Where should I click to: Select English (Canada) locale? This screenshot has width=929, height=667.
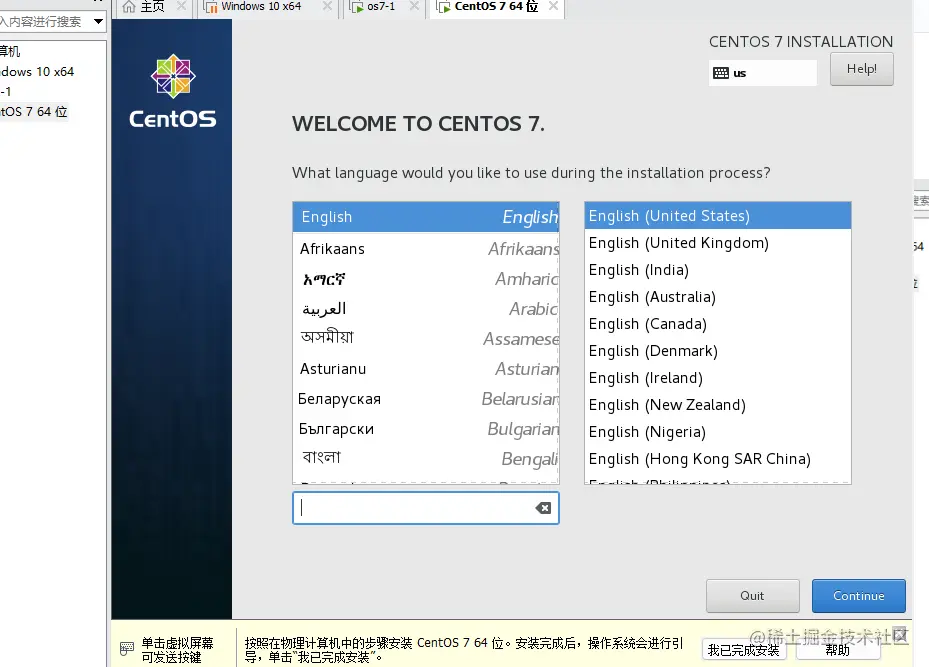coord(717,324)
